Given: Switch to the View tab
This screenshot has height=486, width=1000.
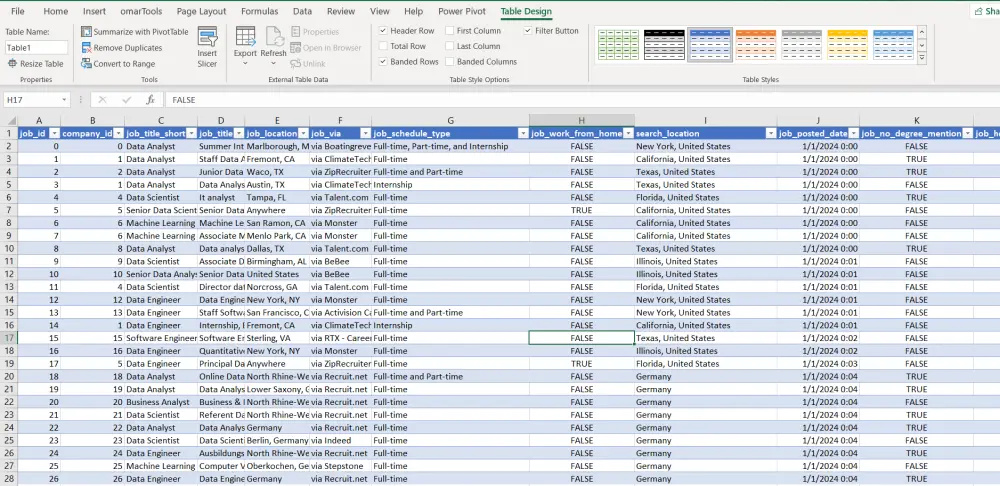Looking at the screenshot, I should (x=379, y=11).
